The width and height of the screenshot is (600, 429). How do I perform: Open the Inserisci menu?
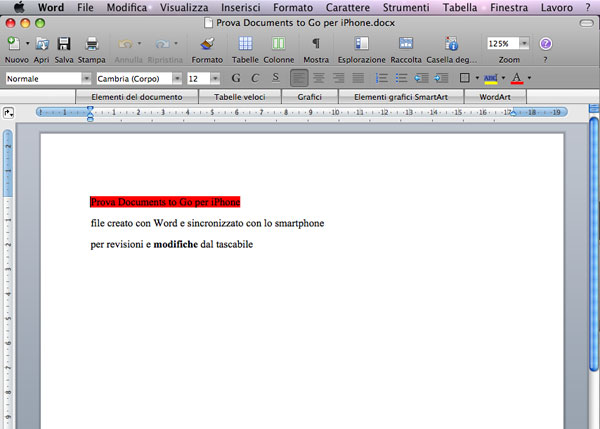point(241,7)
